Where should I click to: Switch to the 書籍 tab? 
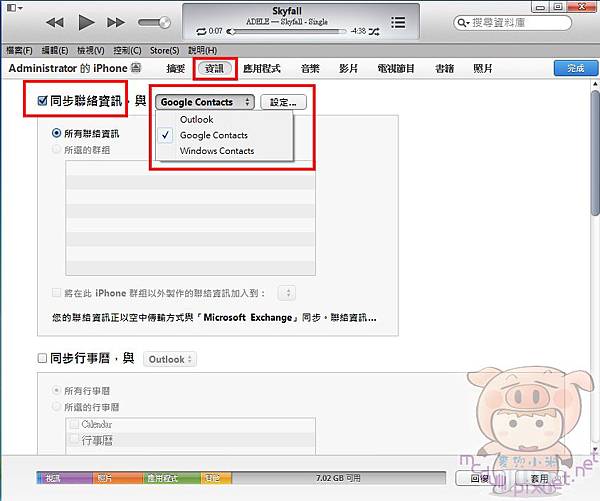point(444,69)
